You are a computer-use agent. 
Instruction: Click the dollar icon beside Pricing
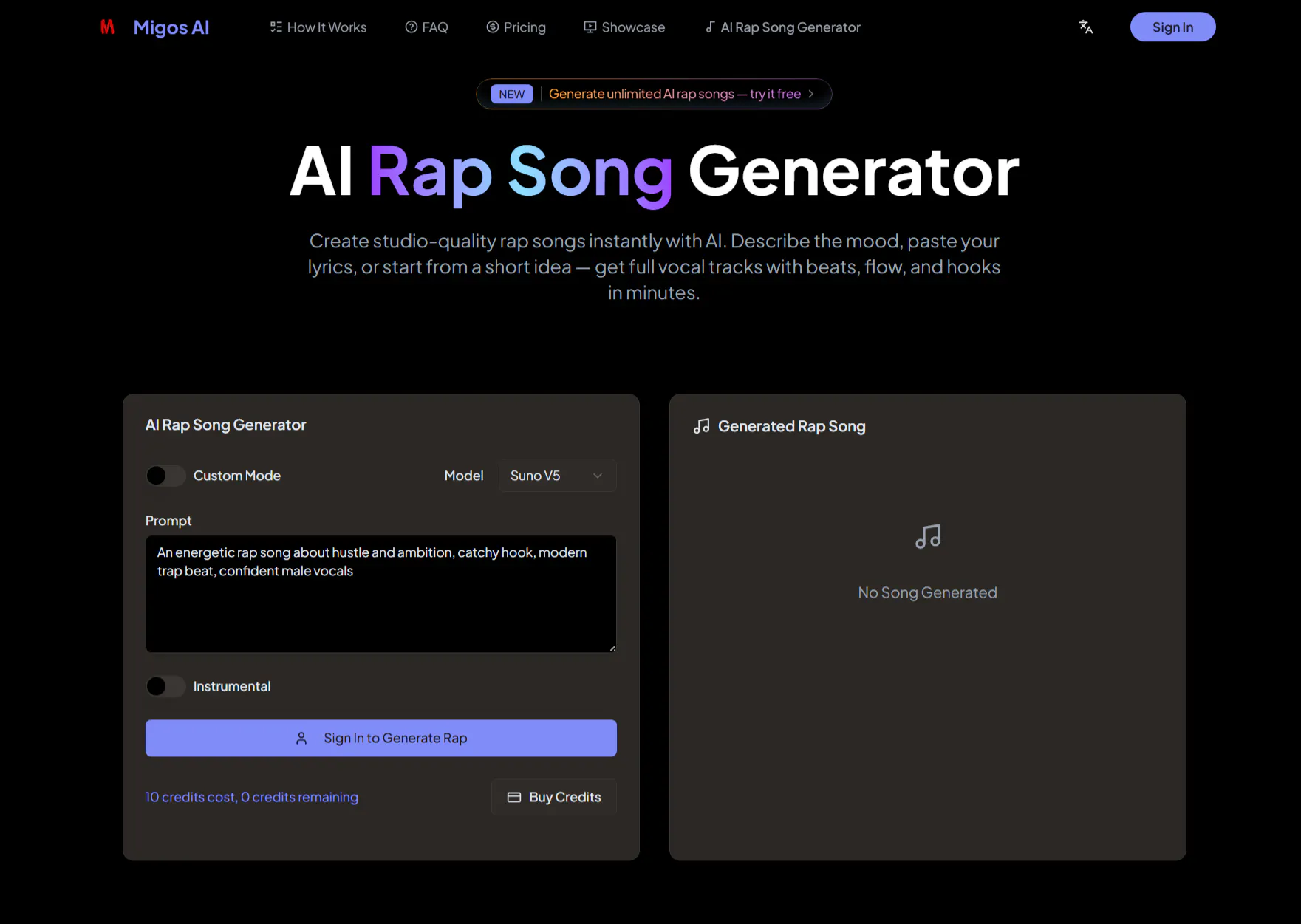click(493, 27)
